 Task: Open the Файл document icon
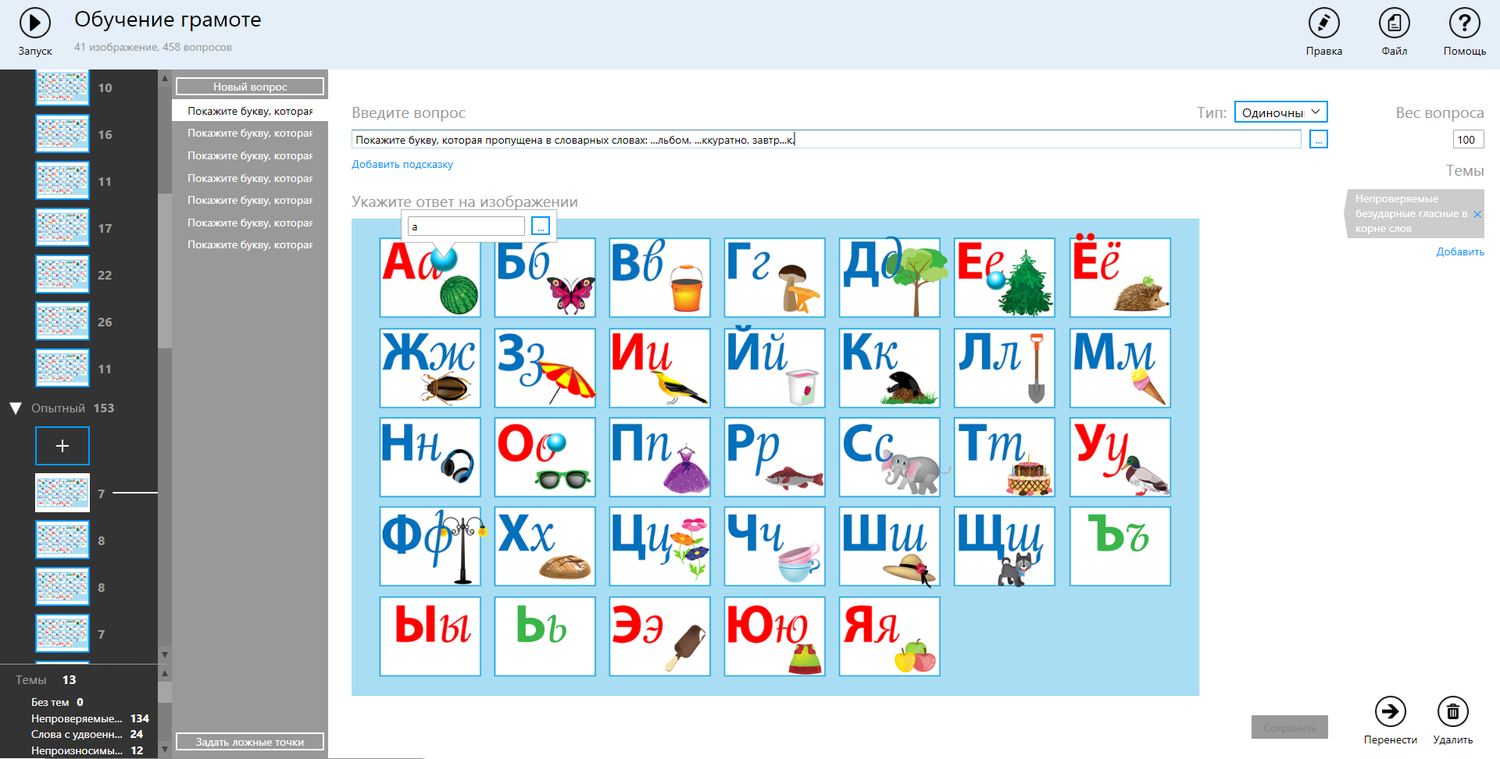coord(1394,23)
